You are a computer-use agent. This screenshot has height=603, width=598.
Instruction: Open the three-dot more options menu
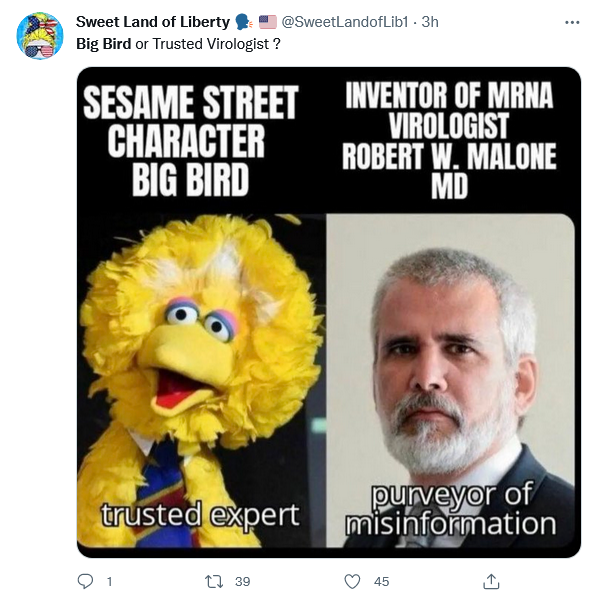572,22
